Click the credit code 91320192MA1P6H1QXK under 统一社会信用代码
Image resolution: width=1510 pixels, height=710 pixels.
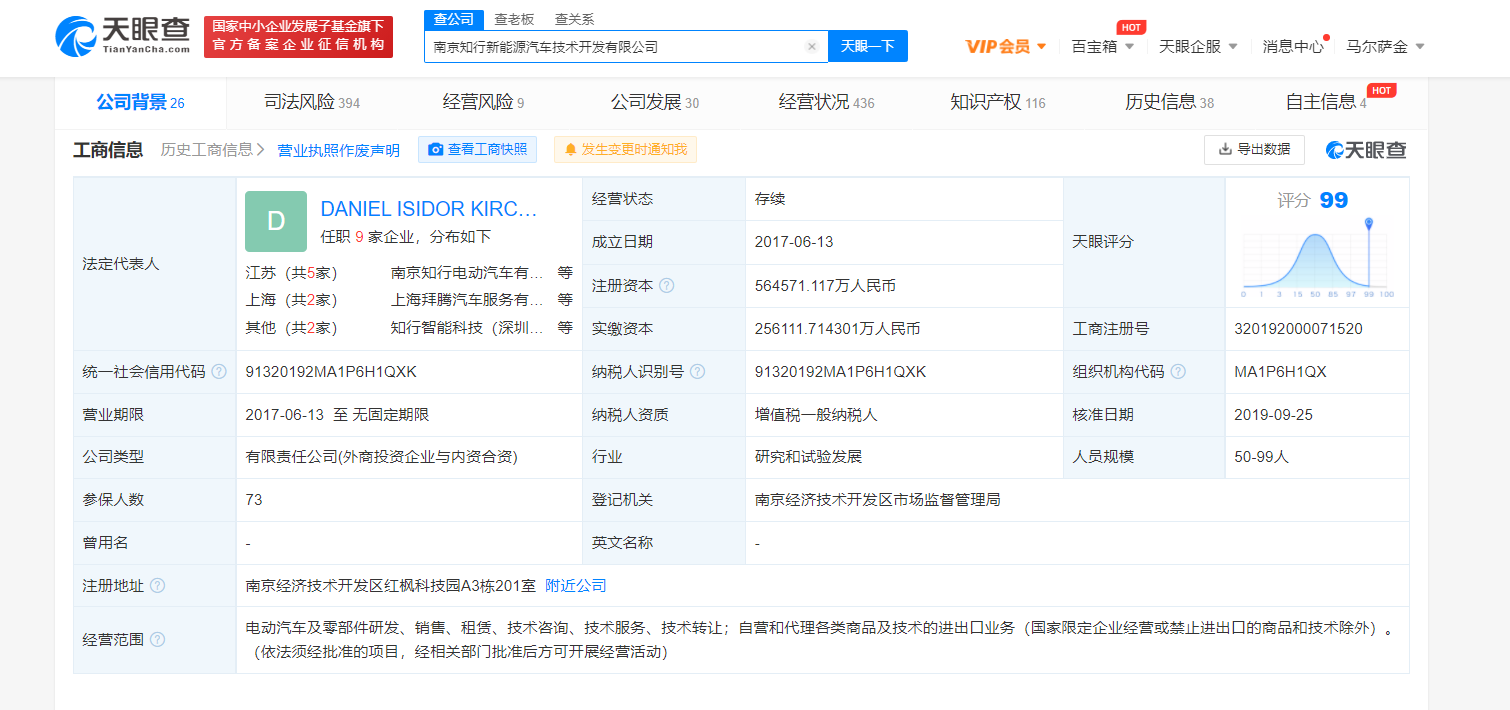click(x=331, y=372)
